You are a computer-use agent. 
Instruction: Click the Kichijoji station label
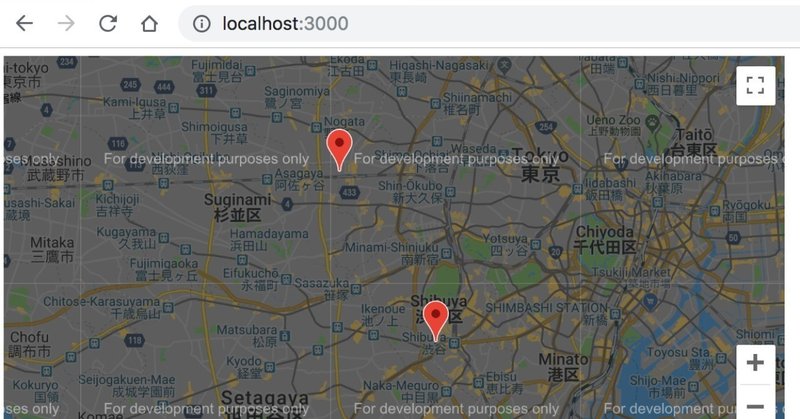coord(117,204)
